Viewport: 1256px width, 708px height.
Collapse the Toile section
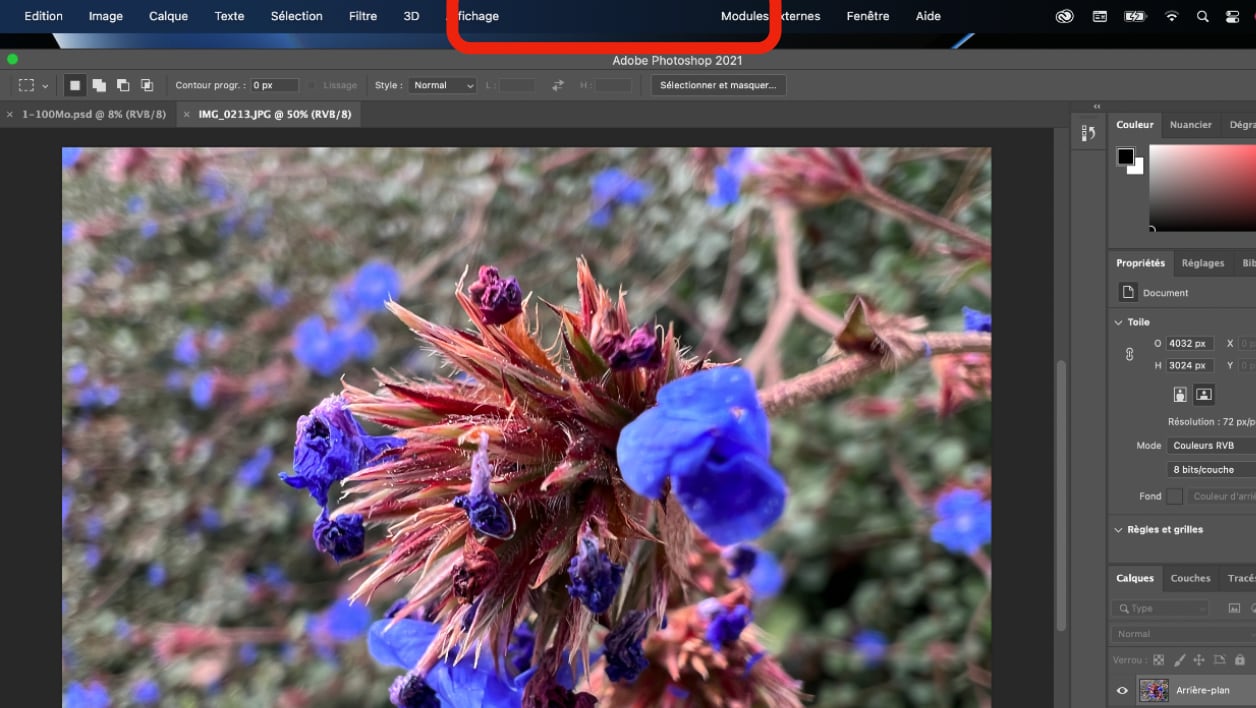click(x=1119, y=322)
